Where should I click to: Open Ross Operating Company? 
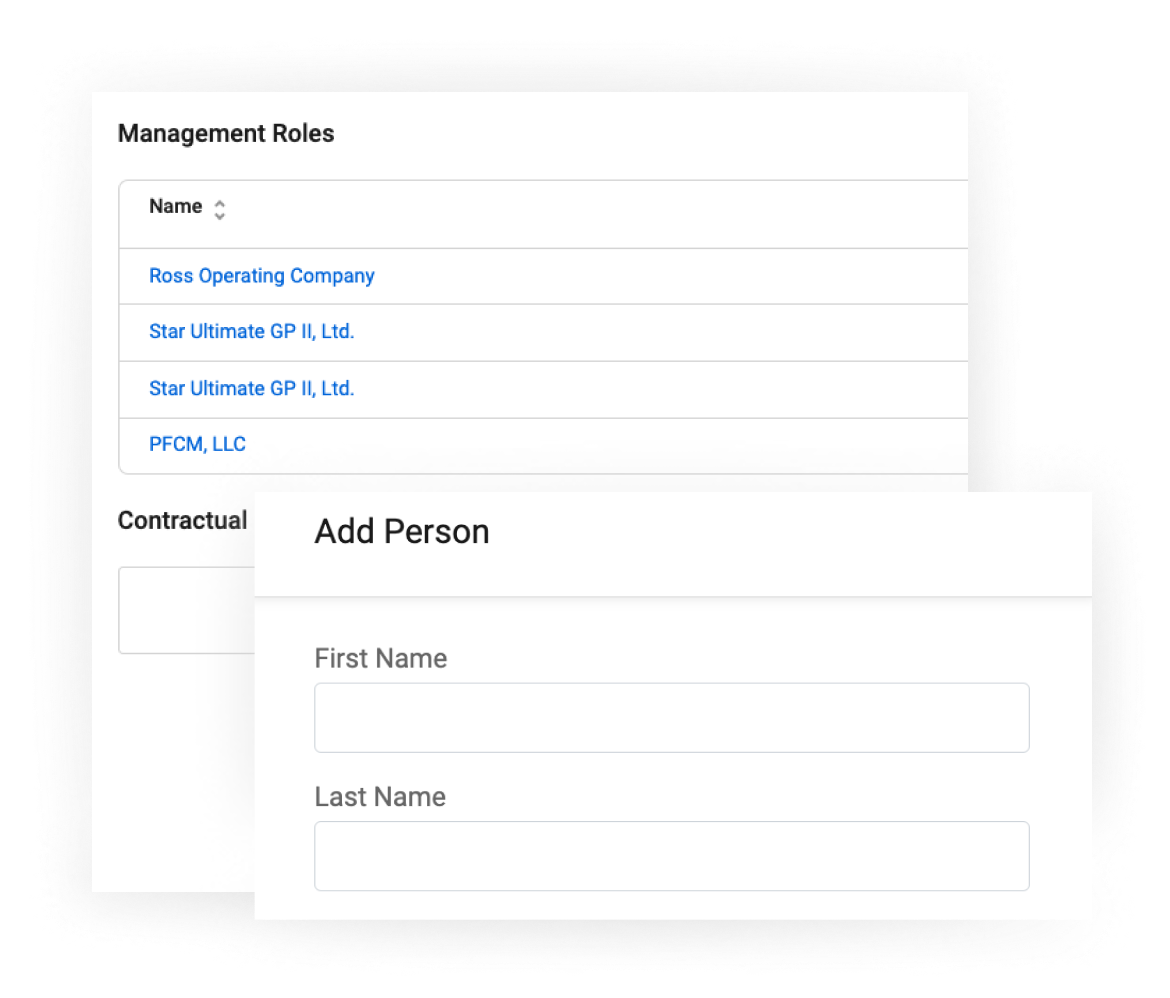[x=262, y=276]
